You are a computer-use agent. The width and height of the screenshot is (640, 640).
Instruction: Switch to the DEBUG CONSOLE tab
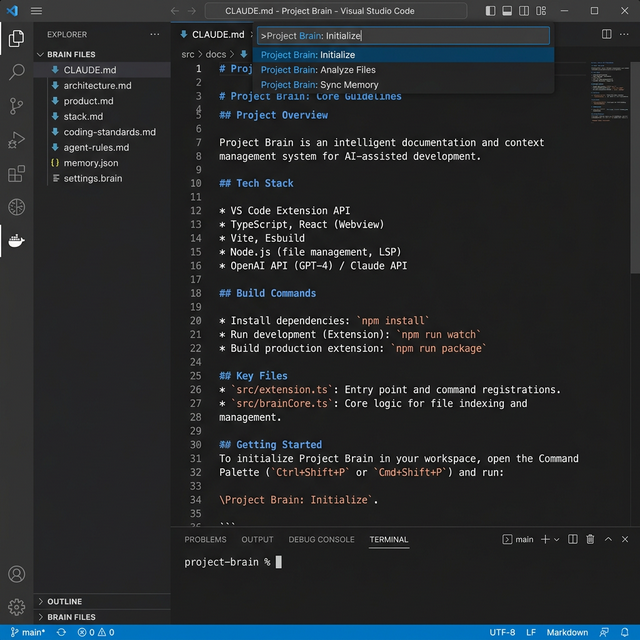pos(321,540)
